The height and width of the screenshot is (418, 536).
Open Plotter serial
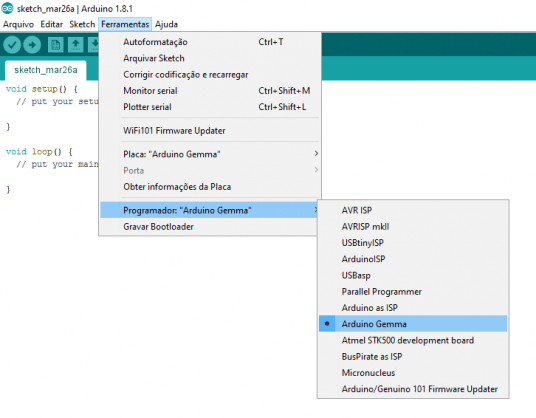[x=210, y=107]
